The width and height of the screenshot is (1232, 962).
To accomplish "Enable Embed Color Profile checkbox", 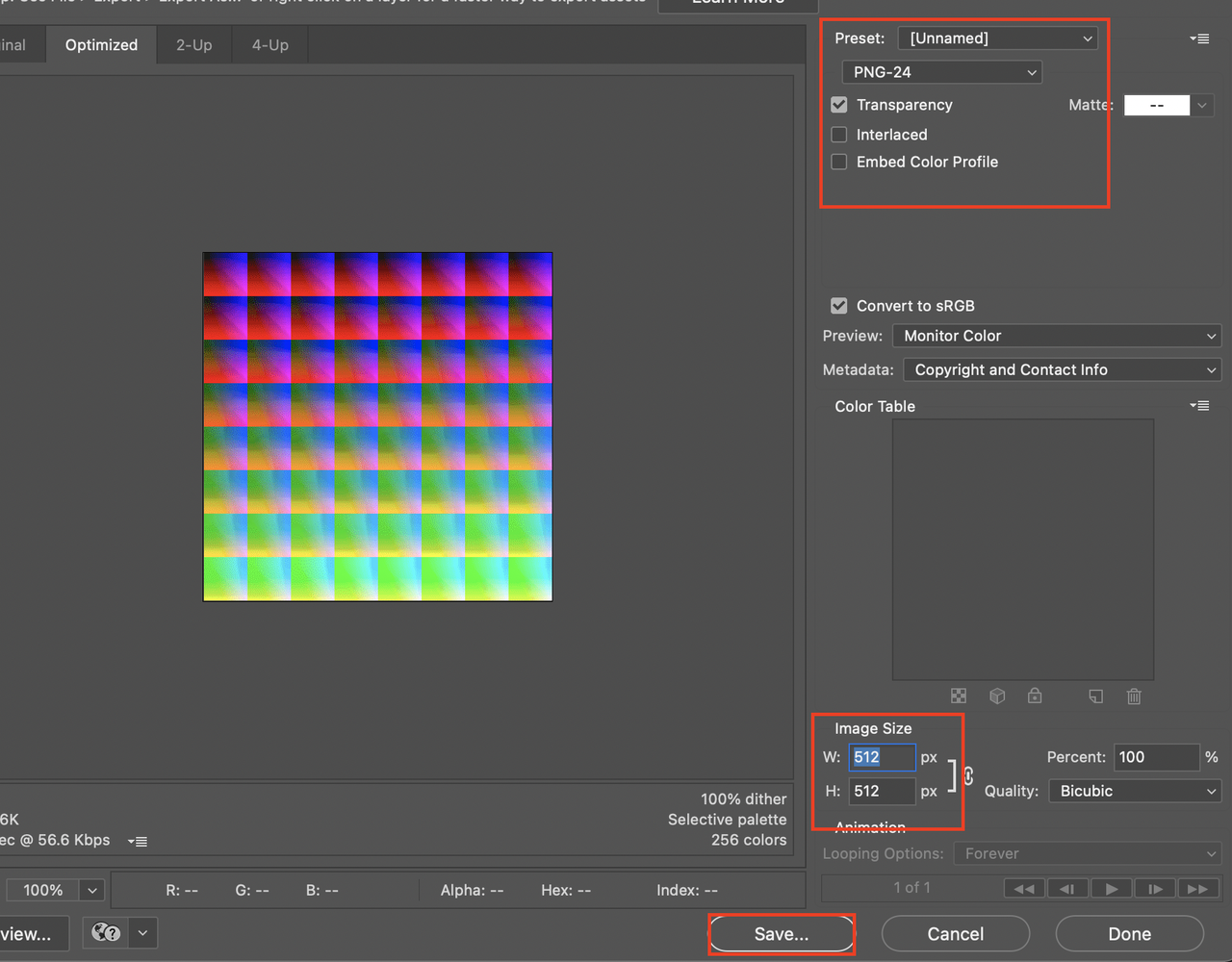I will 839,162.
